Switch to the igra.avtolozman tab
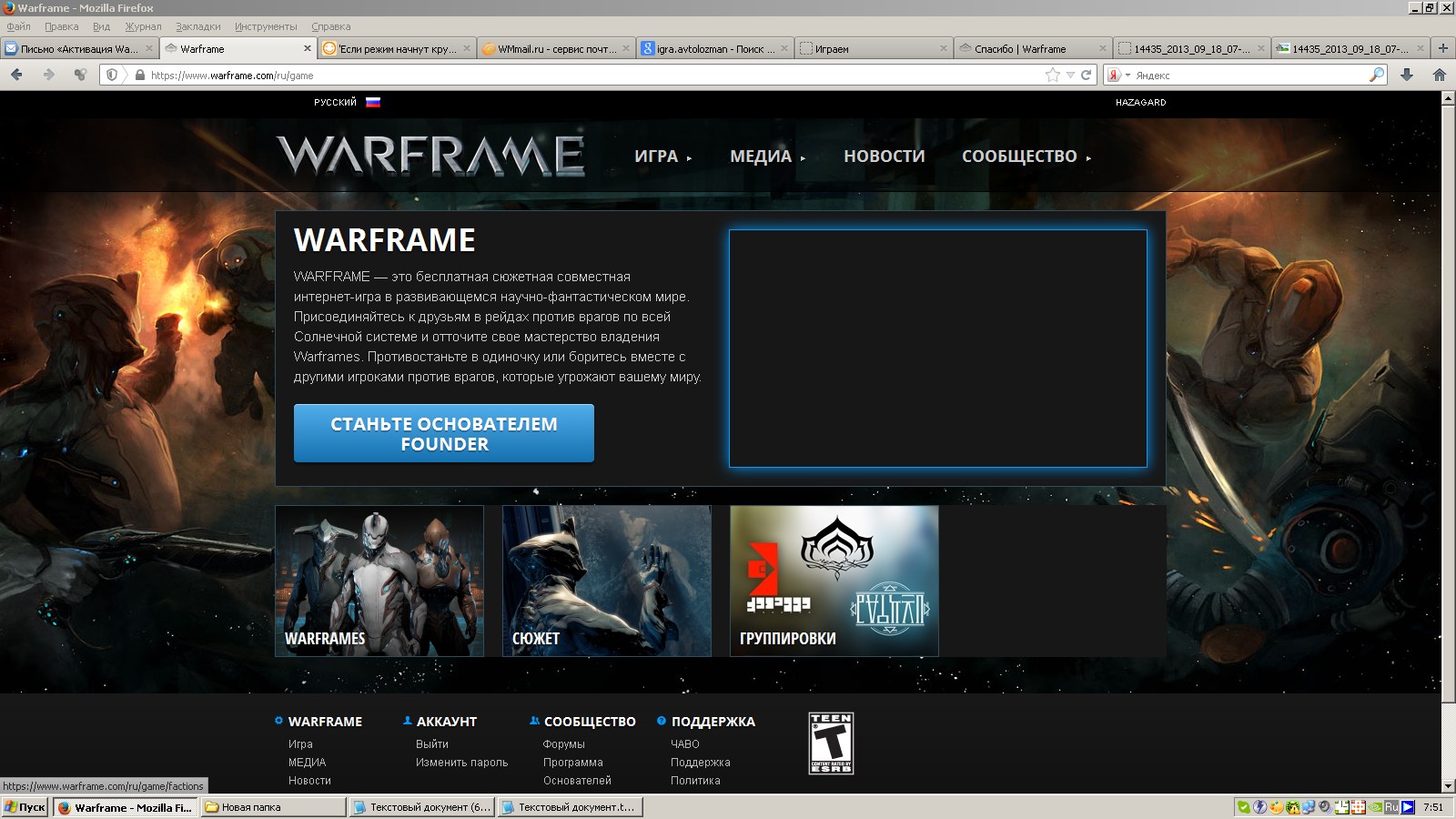 pyautogui.click(x=714, y=48)
